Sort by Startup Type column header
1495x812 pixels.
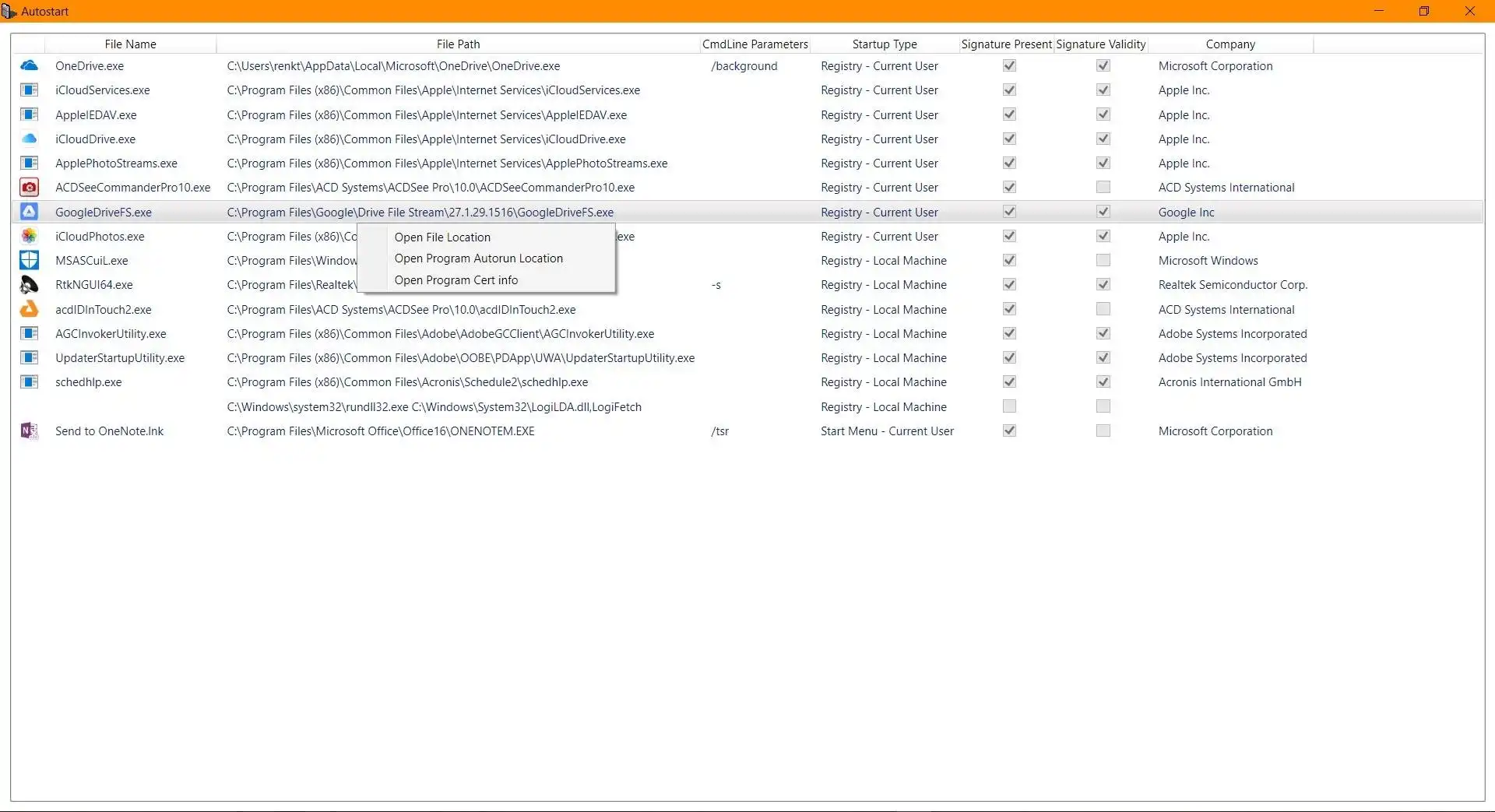point(885,44)
